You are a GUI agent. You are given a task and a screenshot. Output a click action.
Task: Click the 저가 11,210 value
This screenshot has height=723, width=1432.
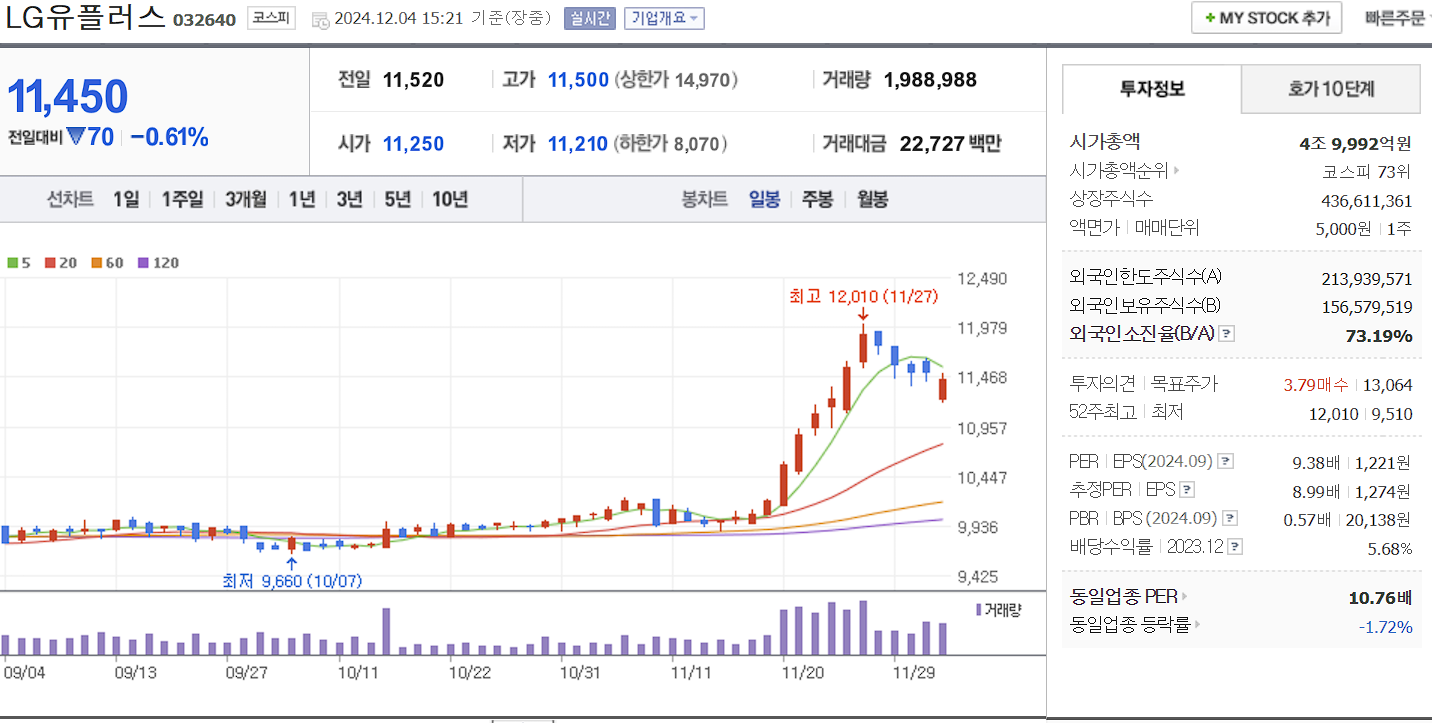pos(578,144)
